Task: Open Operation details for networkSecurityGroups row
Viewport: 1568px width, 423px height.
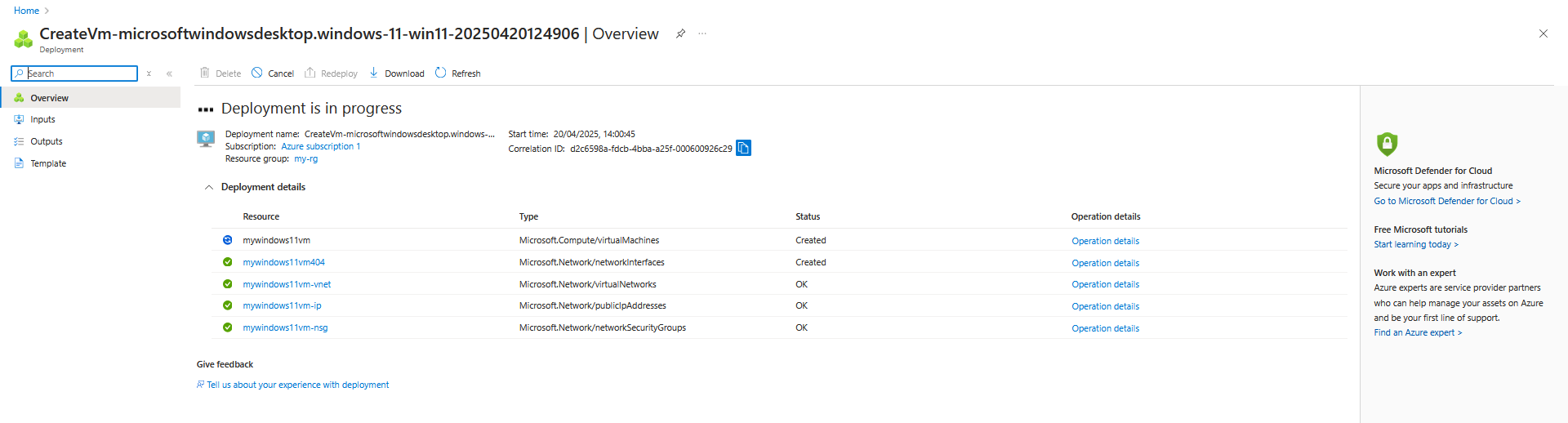Action: pos(1105,328)
